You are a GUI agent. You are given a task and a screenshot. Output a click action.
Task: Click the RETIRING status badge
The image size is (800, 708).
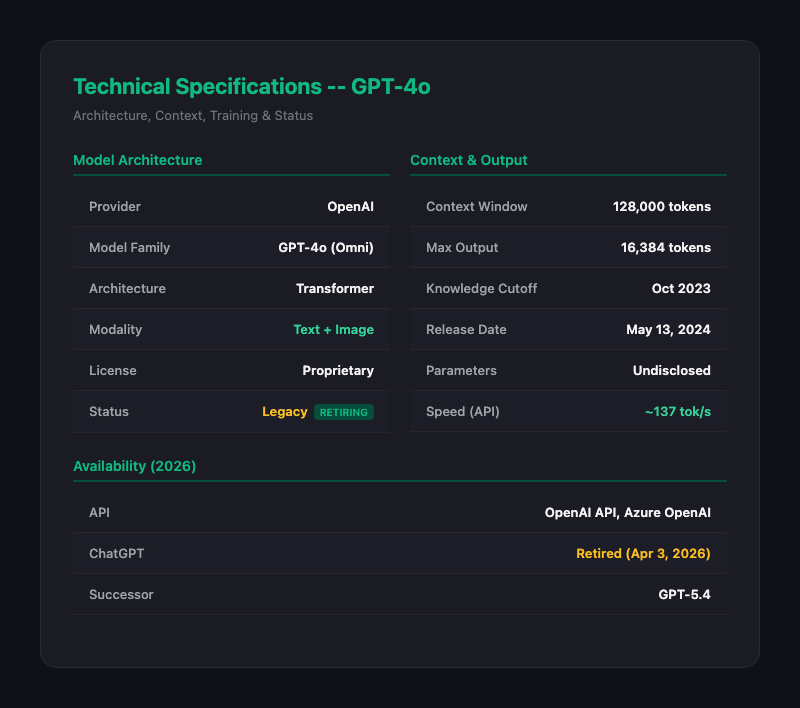pyautogui.click(x=344, y=412)
